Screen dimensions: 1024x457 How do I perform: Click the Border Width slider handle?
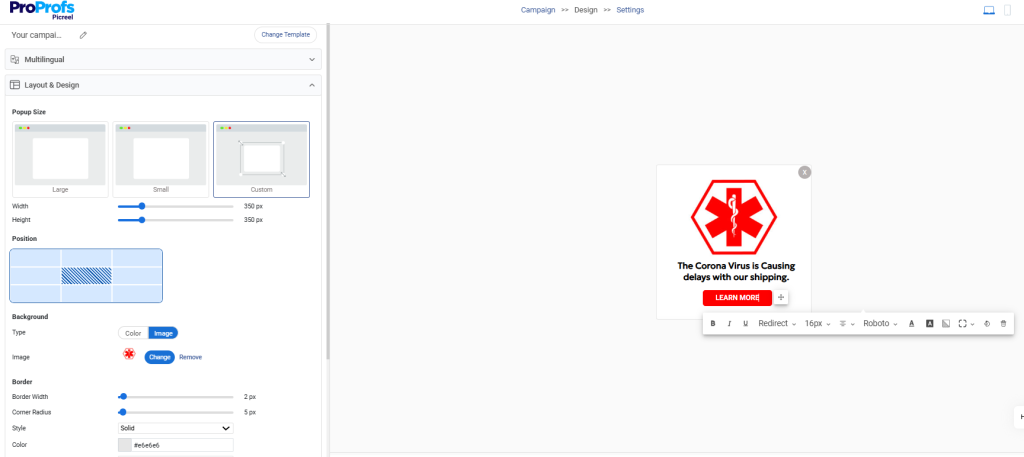(x=123, y=397)
